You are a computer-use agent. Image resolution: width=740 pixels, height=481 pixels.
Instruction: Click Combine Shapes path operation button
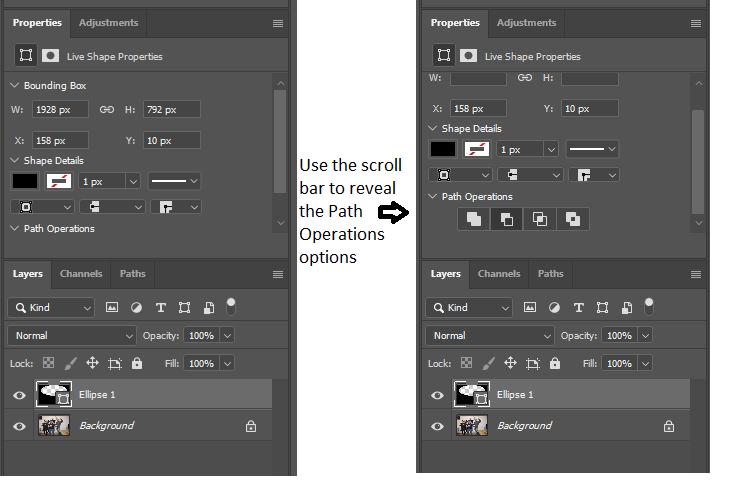pos(474,219)
